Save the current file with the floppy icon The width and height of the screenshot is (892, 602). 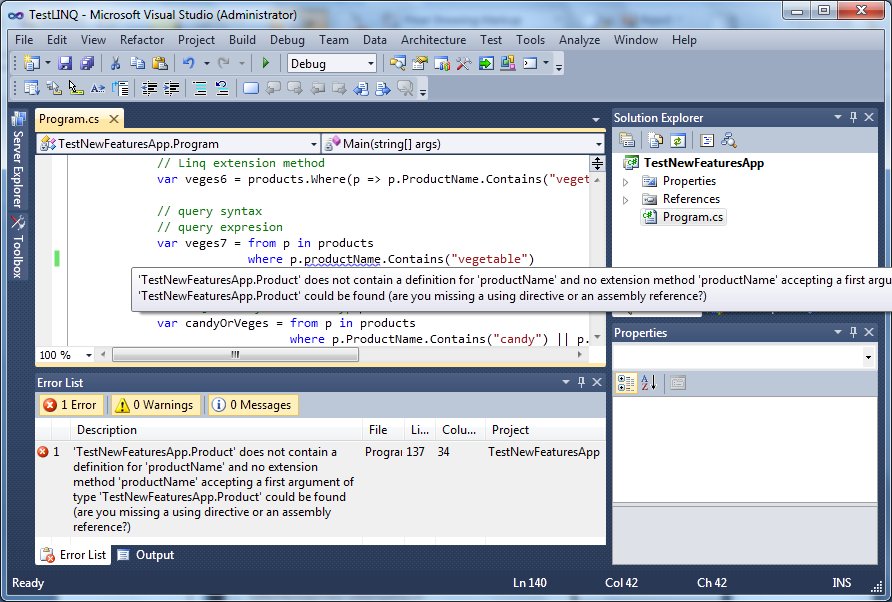point(65,63)
